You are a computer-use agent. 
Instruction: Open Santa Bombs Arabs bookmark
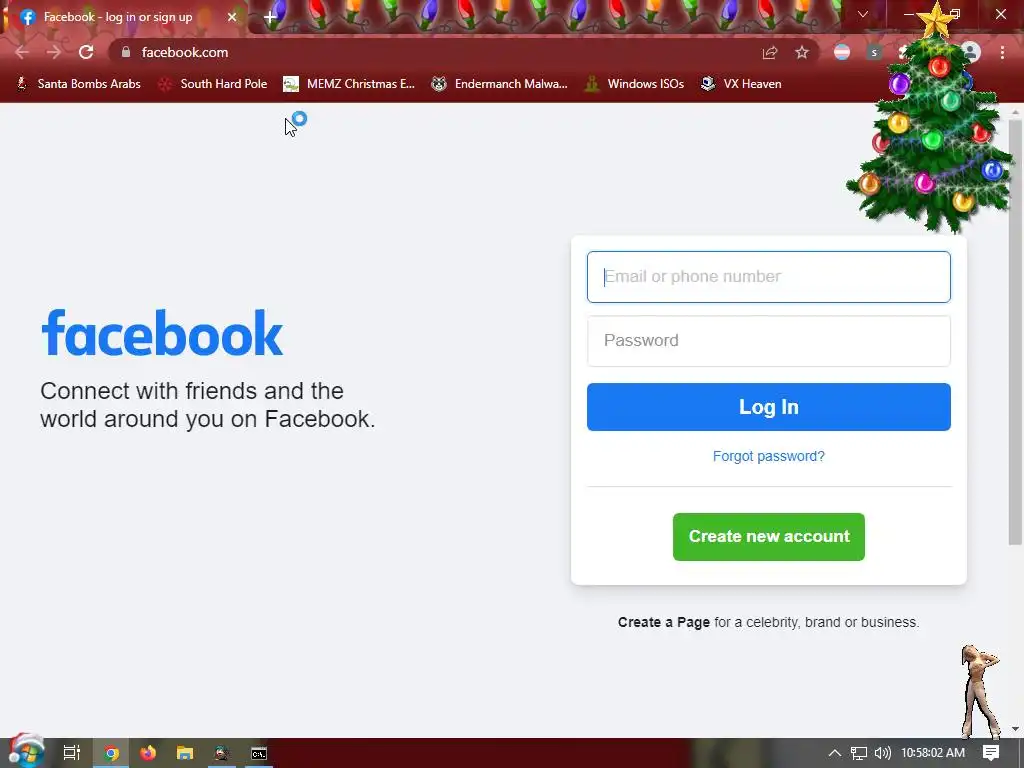(78, 84)
